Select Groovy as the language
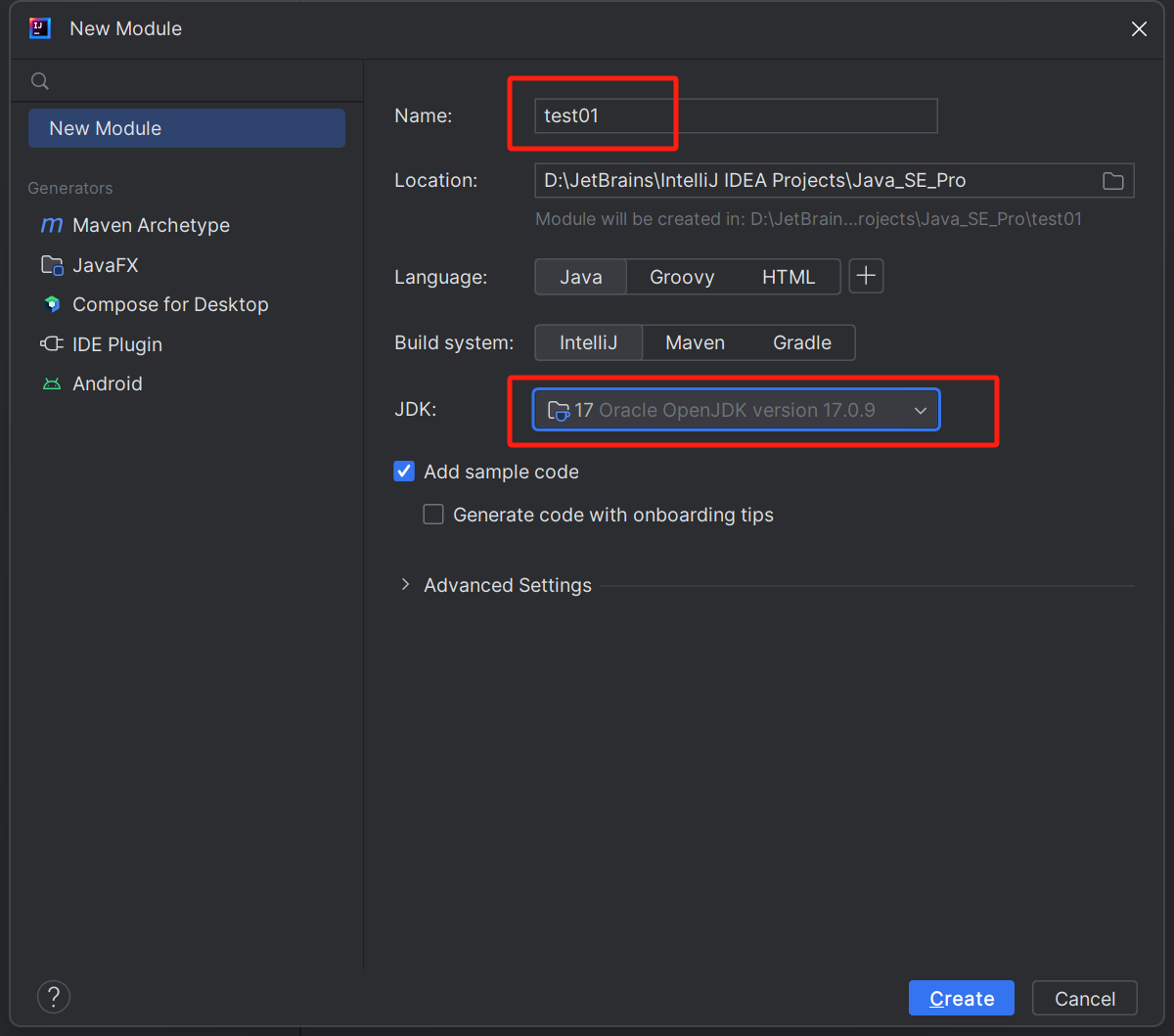 click(x=682, y=277)
